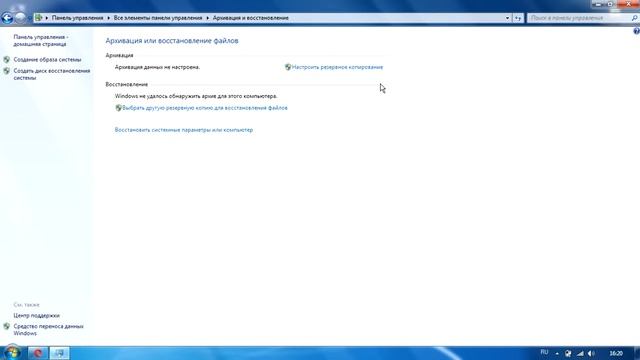640x360 pixels.
Task: Click 'Архивация или восстановление файлов' heading
Action: [172, 41]
